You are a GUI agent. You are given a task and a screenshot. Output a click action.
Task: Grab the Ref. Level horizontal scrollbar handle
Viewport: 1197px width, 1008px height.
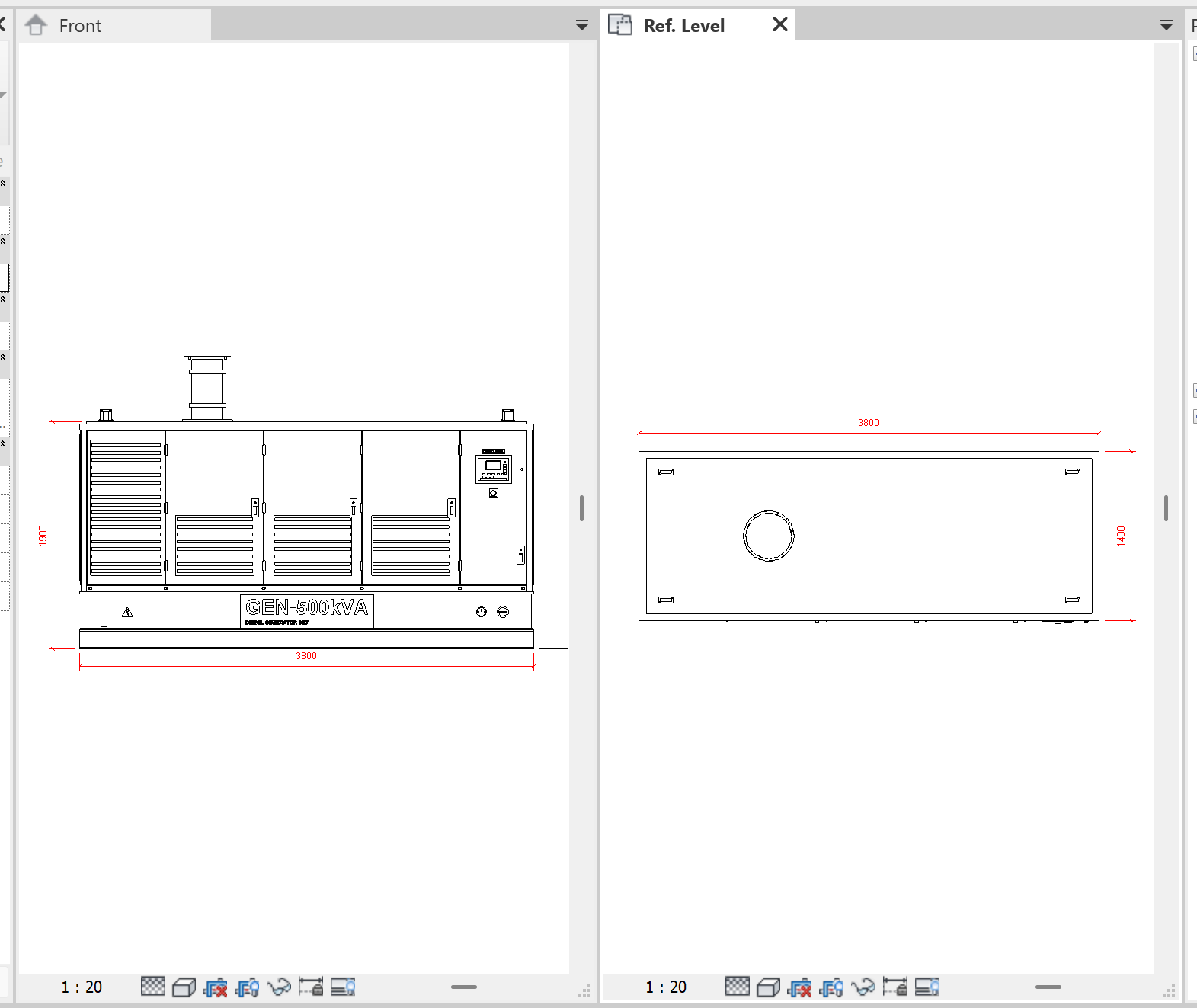[x=1048, y=987]
